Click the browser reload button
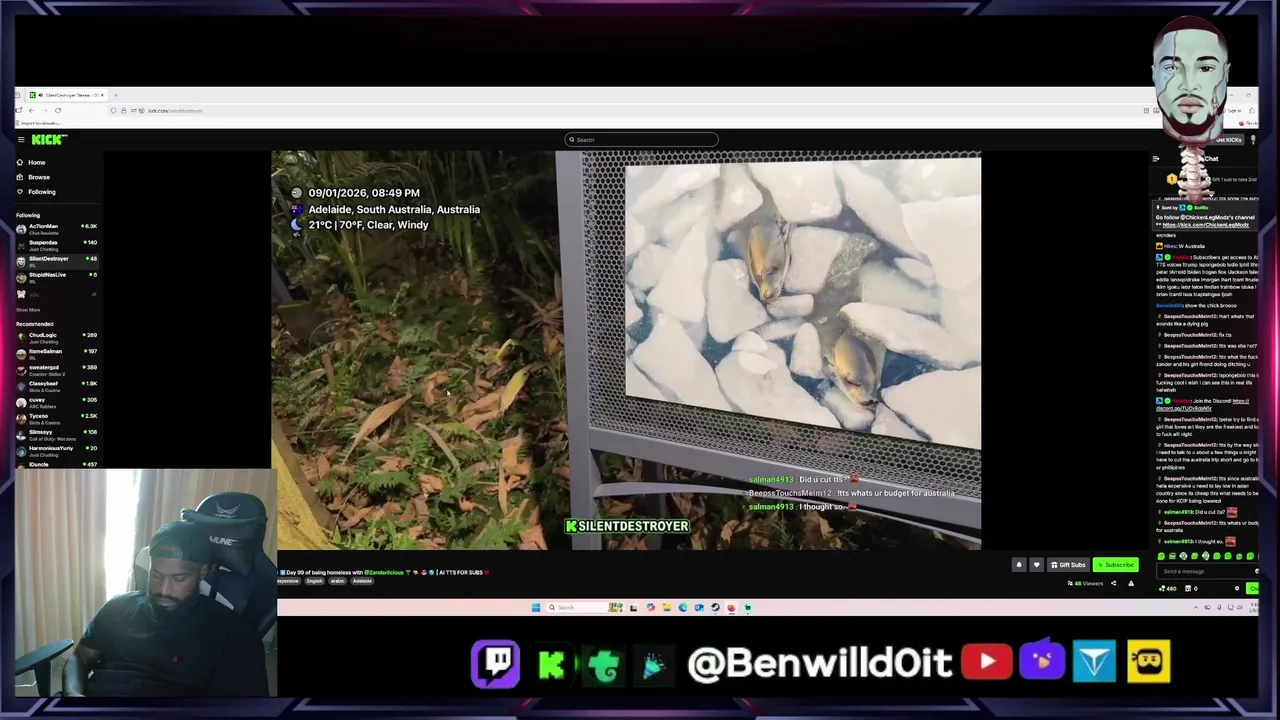This screenshot has width=1280, height=720. point(58,110)
